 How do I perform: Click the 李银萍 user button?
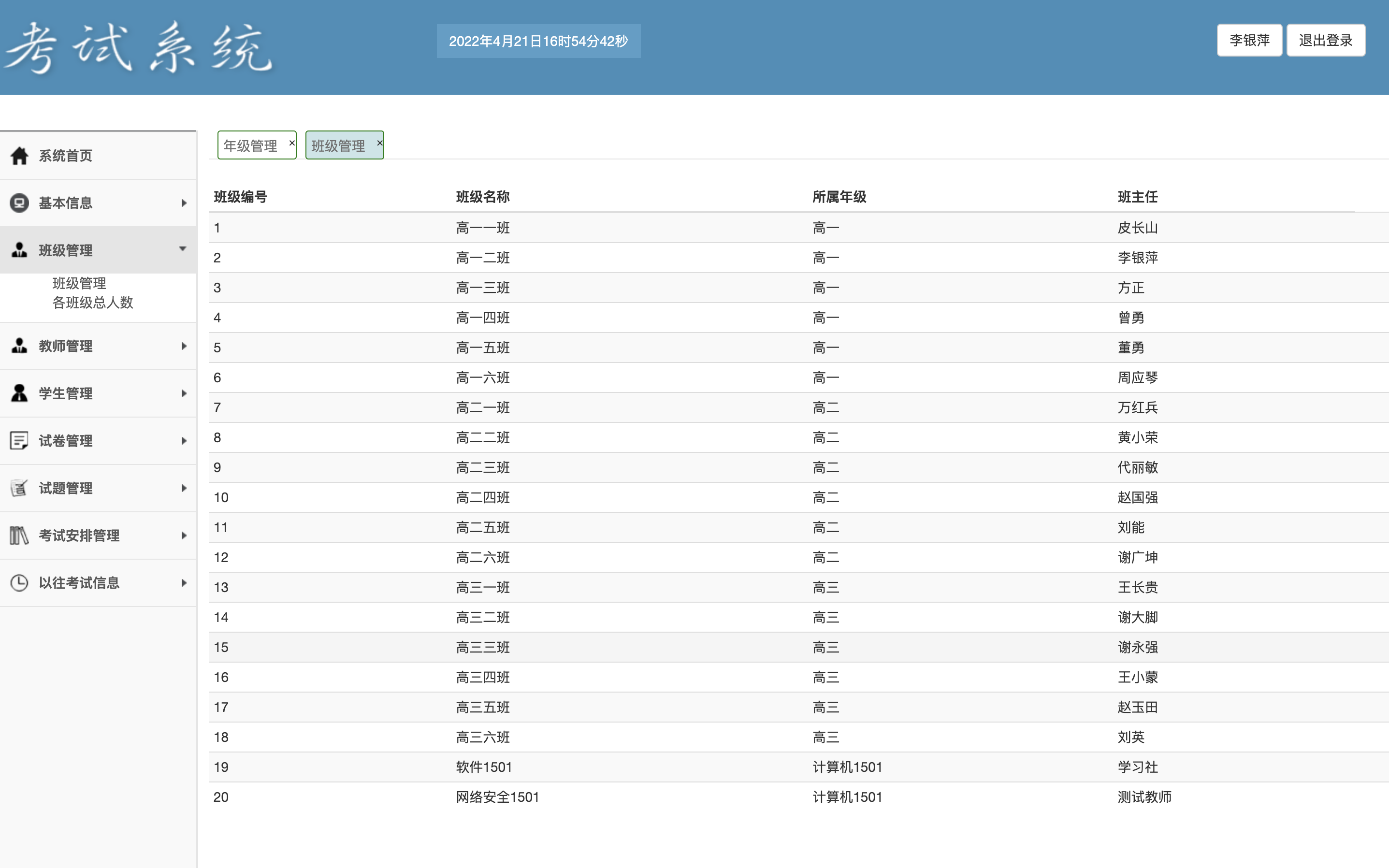tap(1249, 40)
